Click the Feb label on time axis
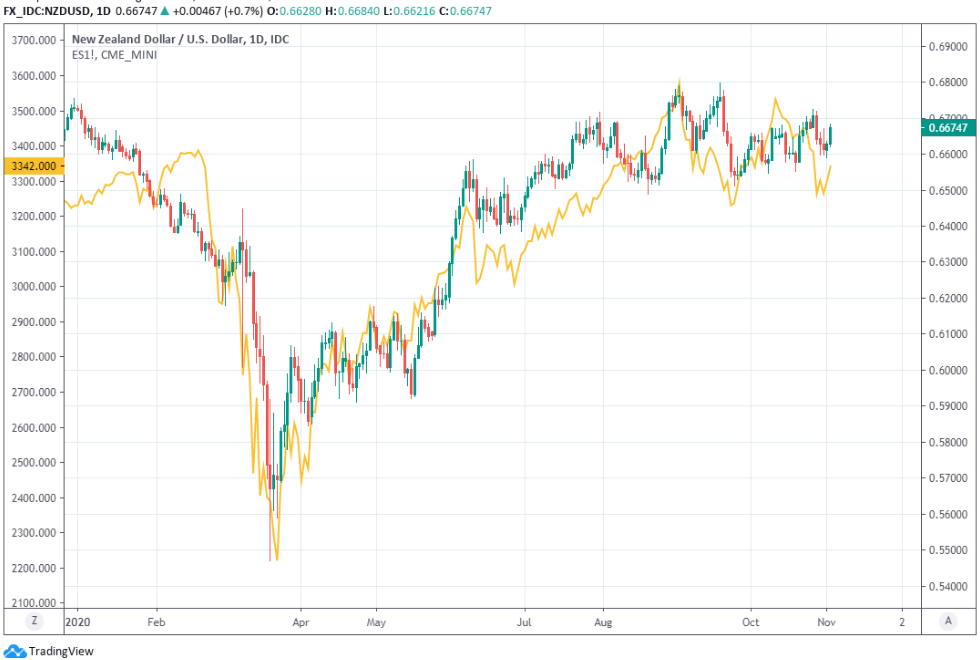The height and width of the screenshot is (660, 980). [156, 620]
